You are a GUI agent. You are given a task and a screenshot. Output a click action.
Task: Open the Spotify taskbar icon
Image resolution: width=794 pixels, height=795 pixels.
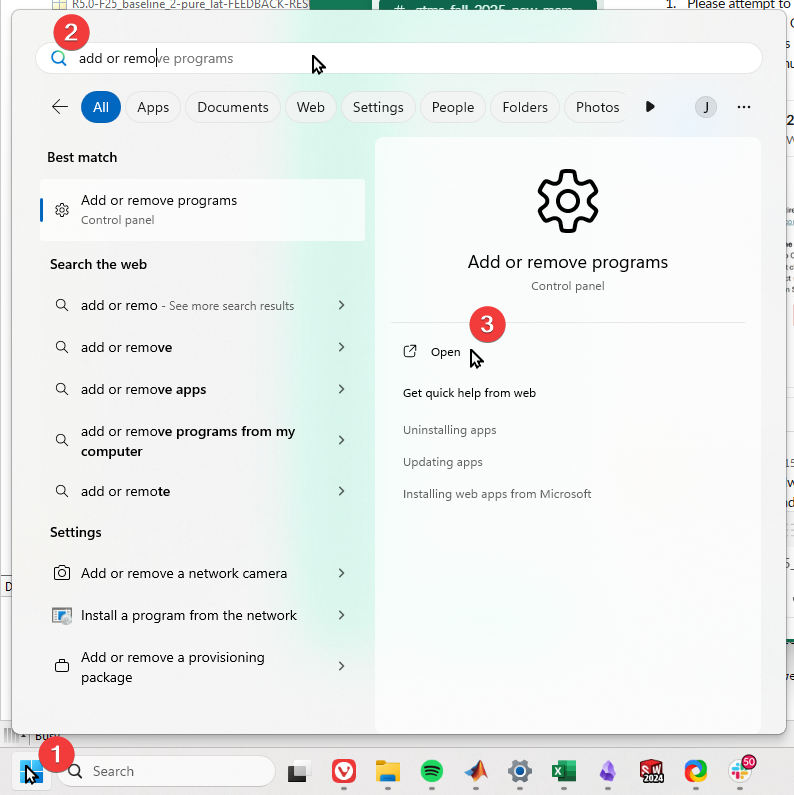(432, 771)
